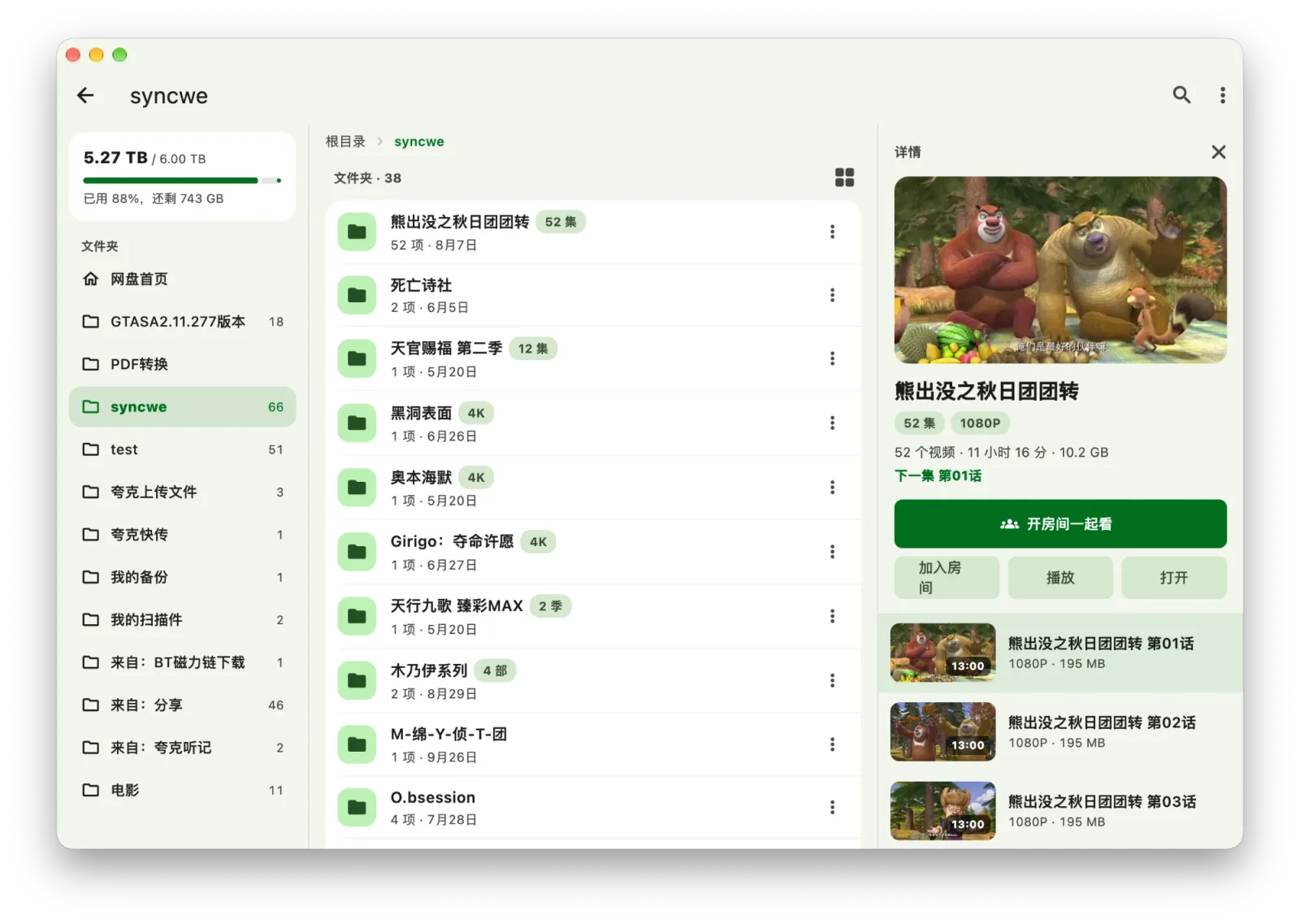Open more options for 天行九歌 臻彩MAX folder
The height and width of the screenshot is (924, 1300).
pos(832,616)
